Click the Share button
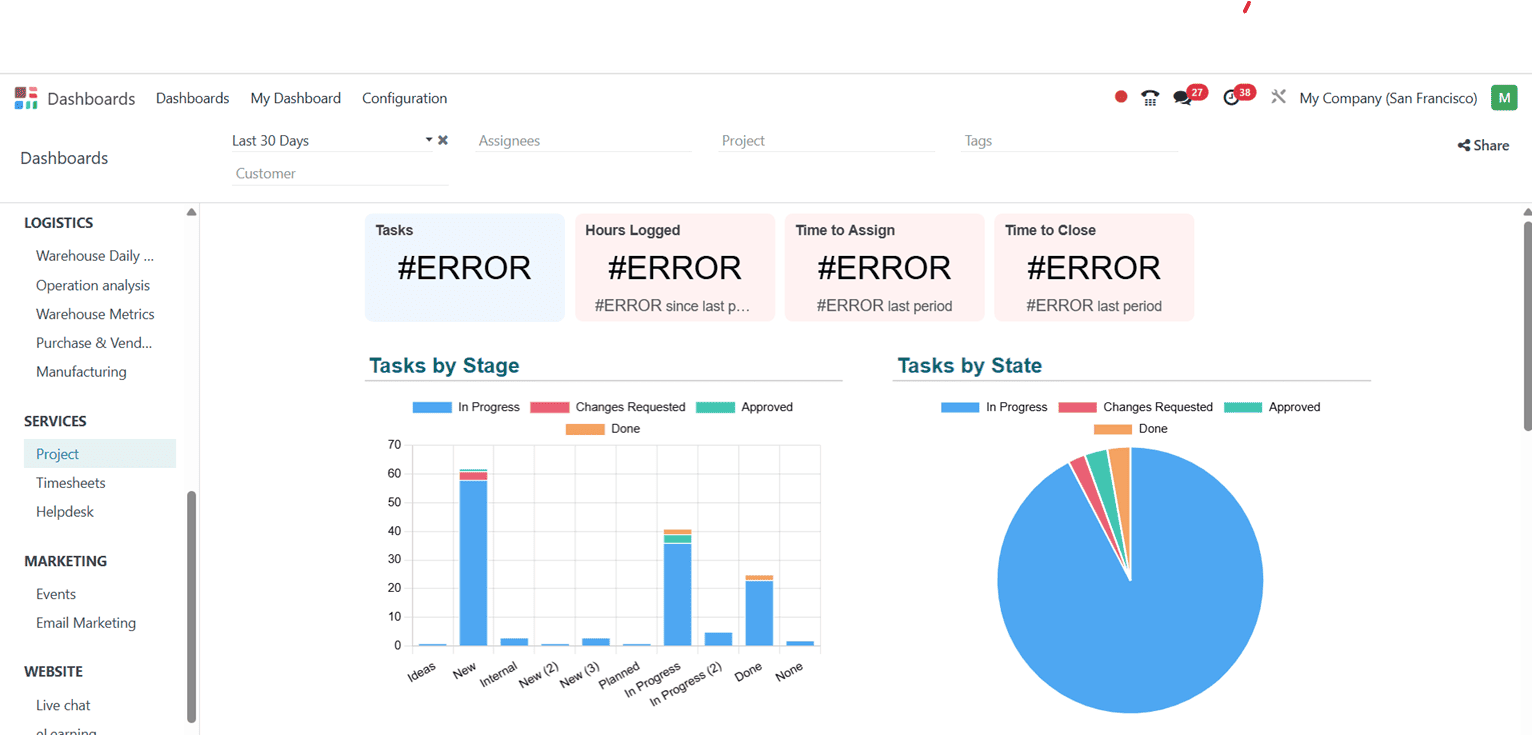 [1483, 145]
